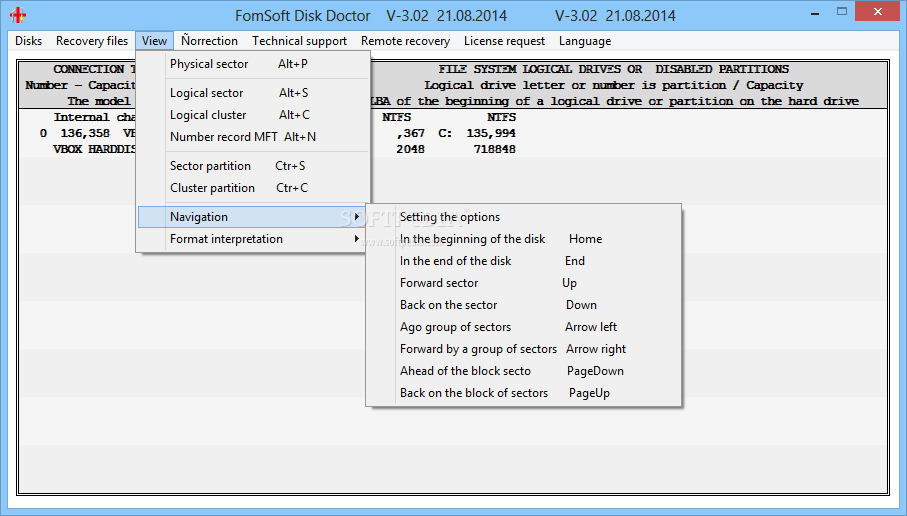Screen dimensions: 907x516
Task: Open the Technical support menu
Action: click(300, 41)
